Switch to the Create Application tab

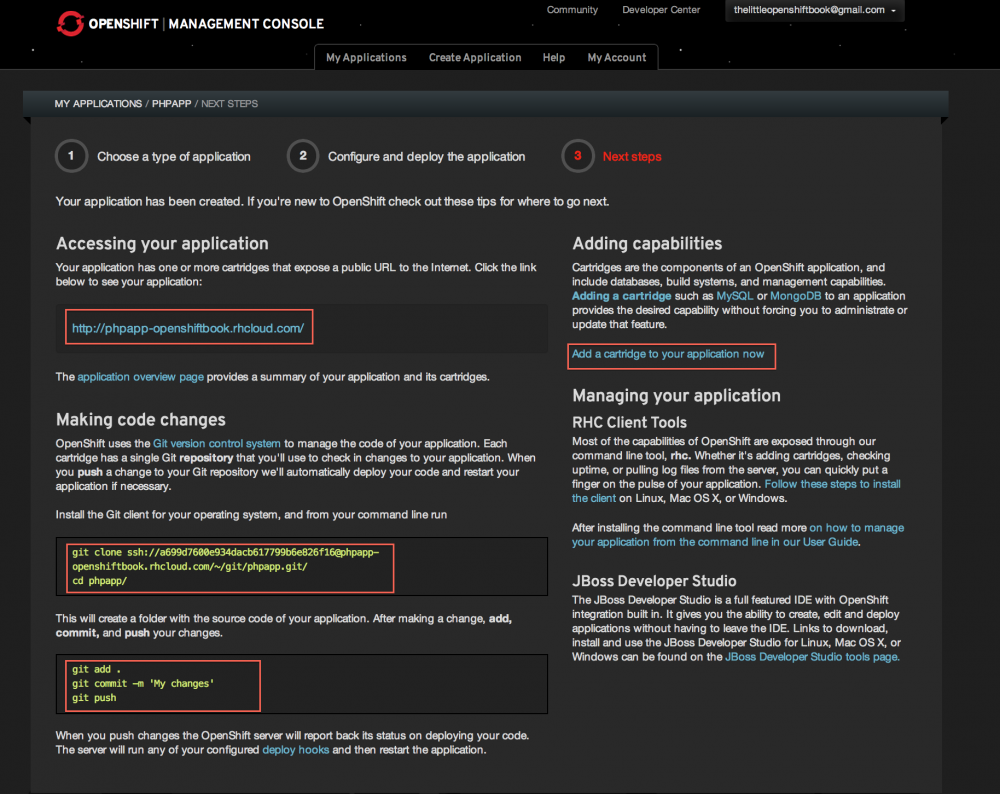tap(475, 57)
